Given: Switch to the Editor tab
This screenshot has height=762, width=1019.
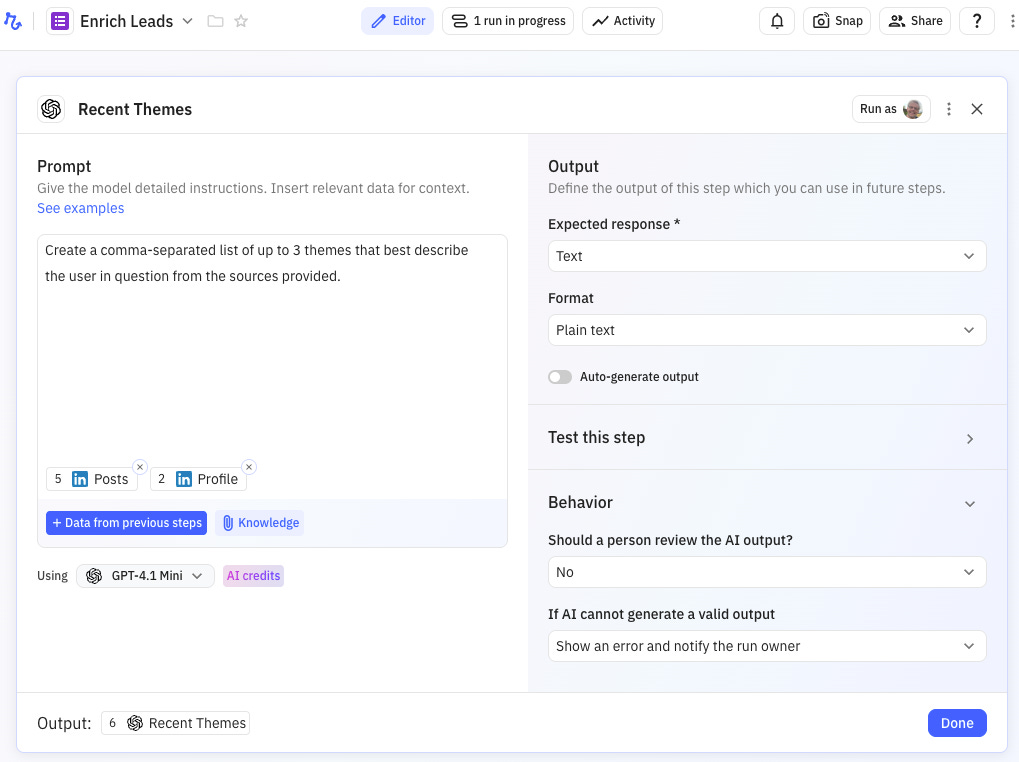Looking at the screenshot, I should click(397, 21).
